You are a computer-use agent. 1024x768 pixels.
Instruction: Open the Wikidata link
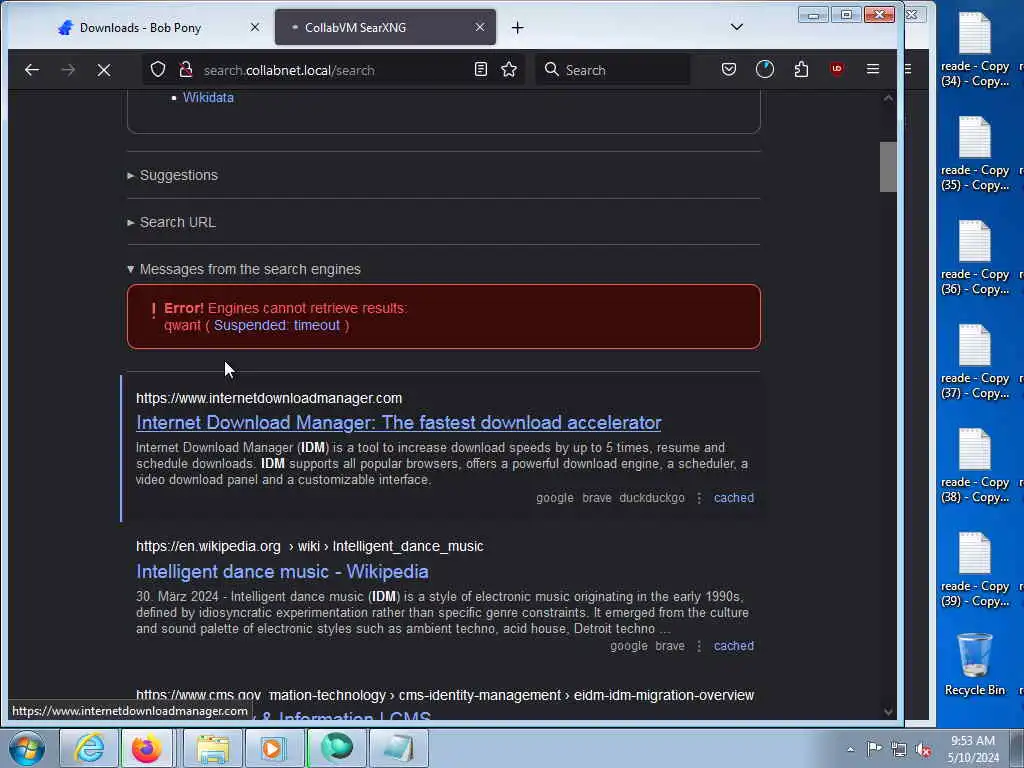(208, 97)
